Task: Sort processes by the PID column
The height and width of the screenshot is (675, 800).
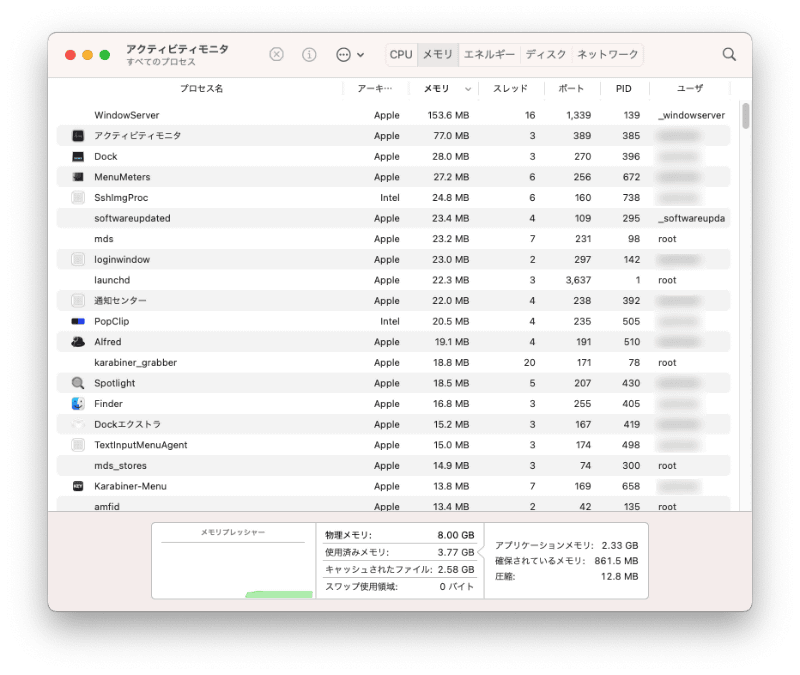Action: coord(623,88)
